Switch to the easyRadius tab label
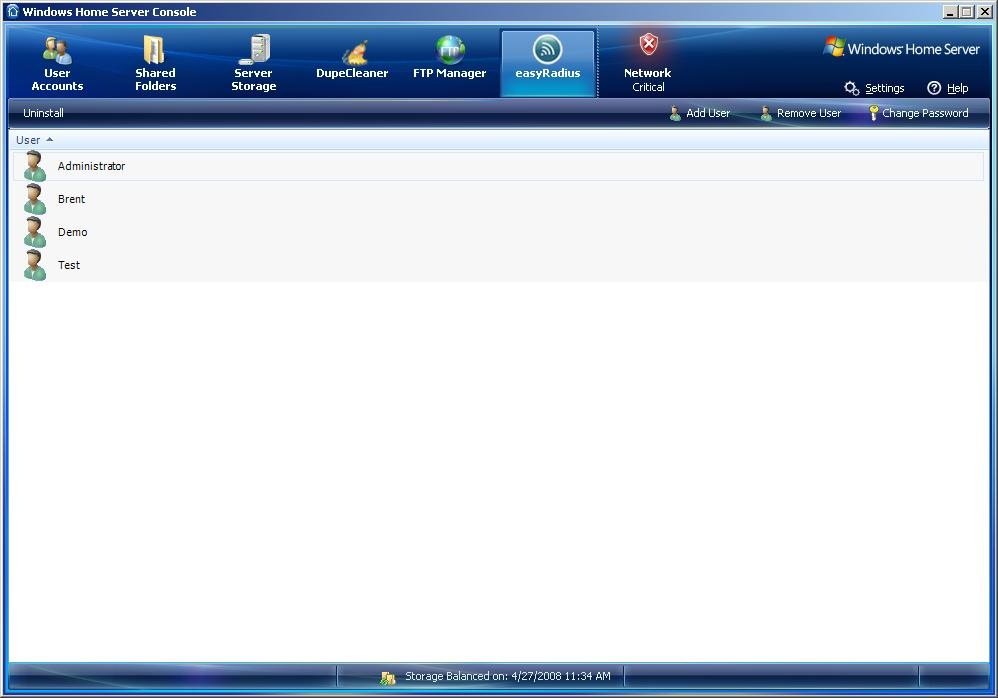Image resolution: width=998 pixels, height=698 pixels. point(547,73)
